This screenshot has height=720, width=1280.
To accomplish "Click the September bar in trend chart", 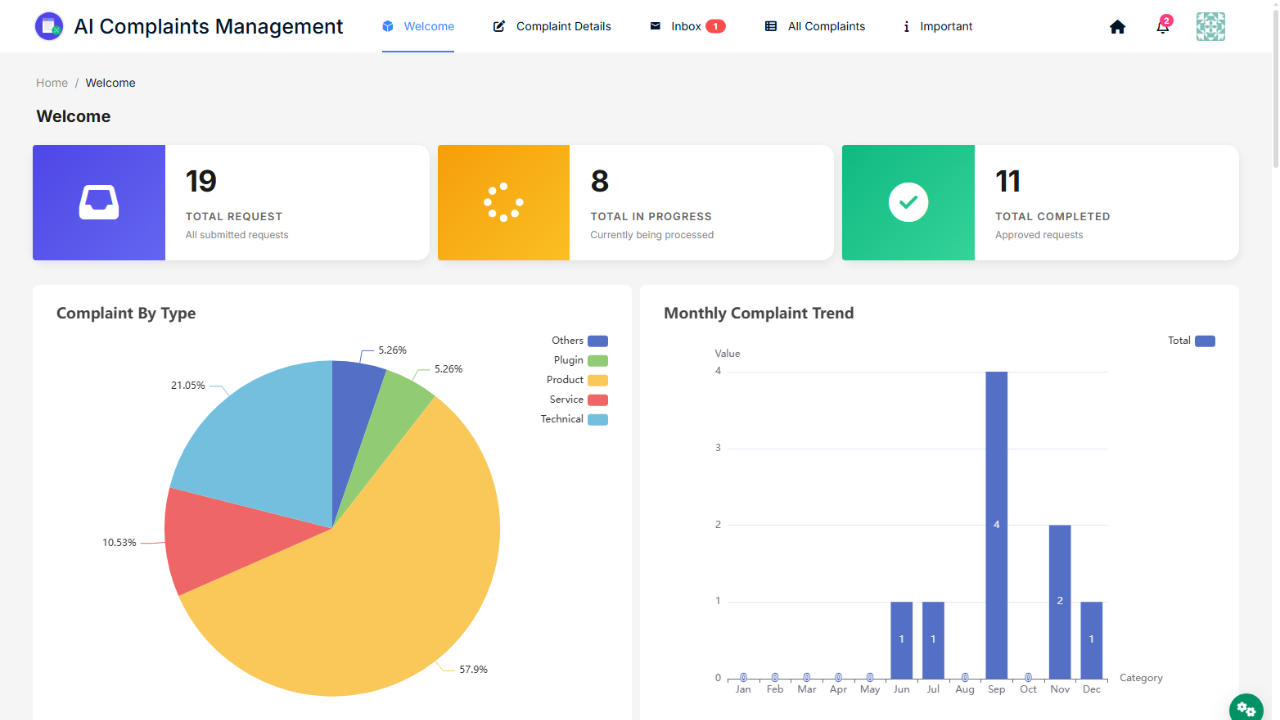I will pos(996,525).
